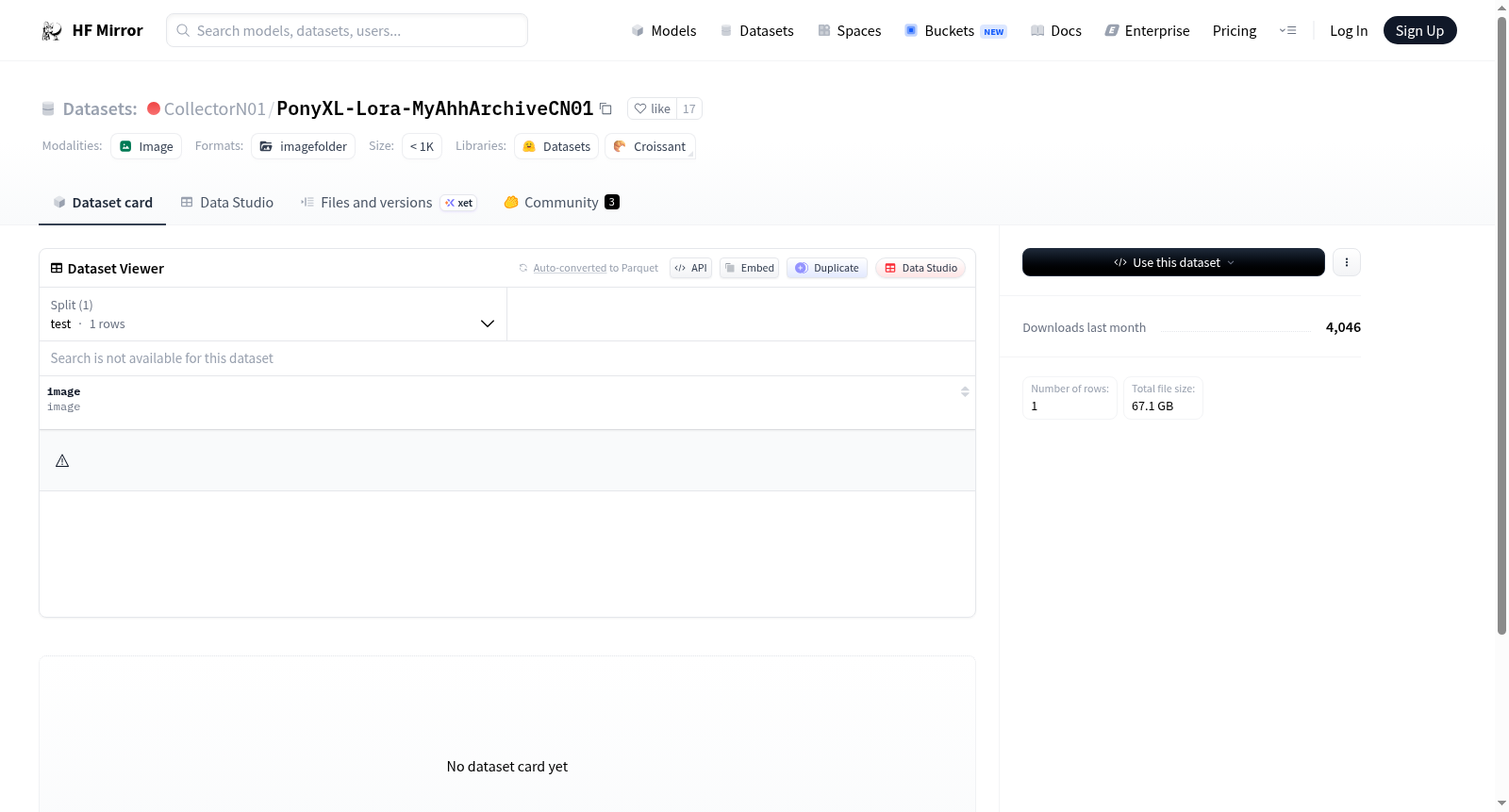Click the red CollectorN01 avatar dot

(x=154, y=108)
